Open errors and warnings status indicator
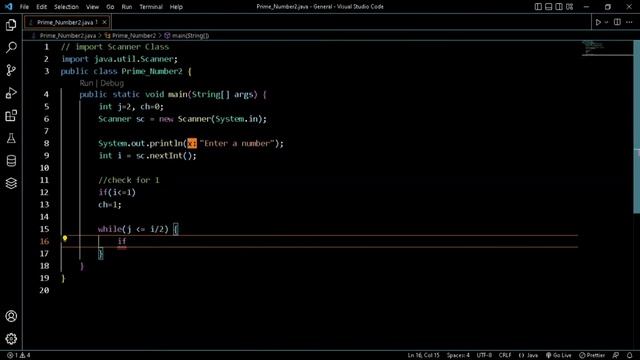 19,355
